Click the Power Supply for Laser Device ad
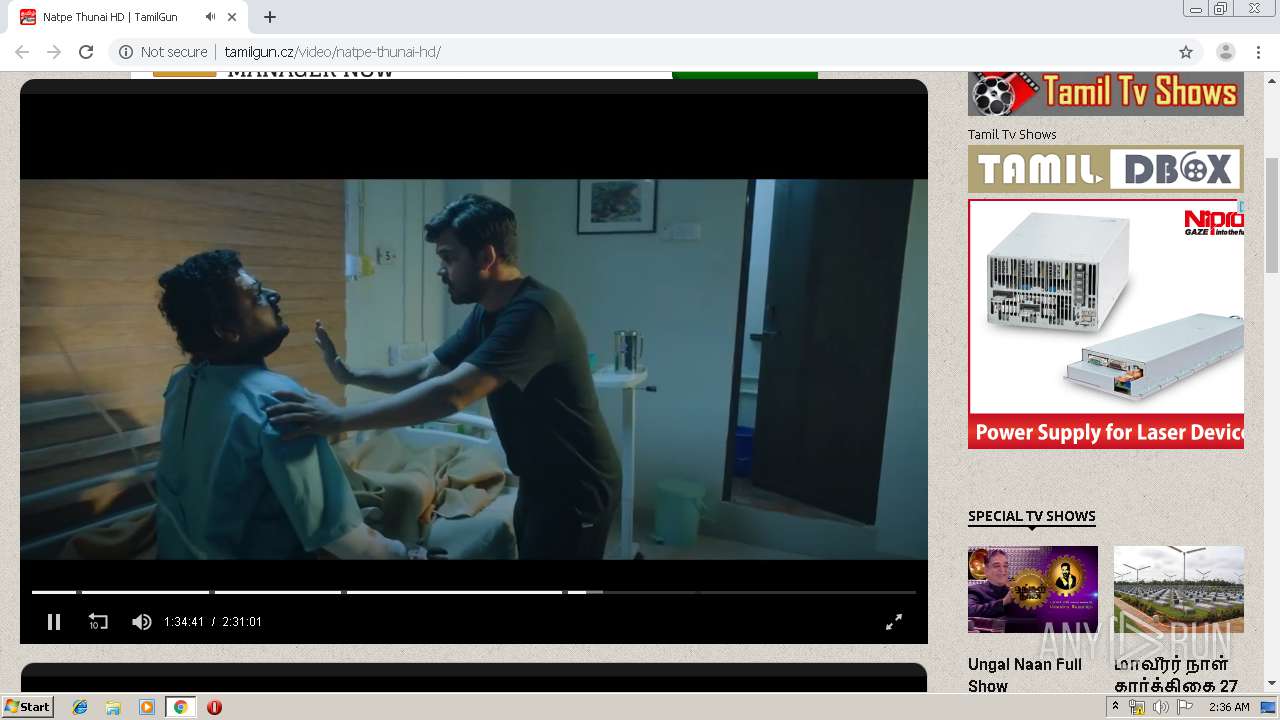Image resolution: width=1280 pixels, height=720 pixels. click(x=1106, y=324)
